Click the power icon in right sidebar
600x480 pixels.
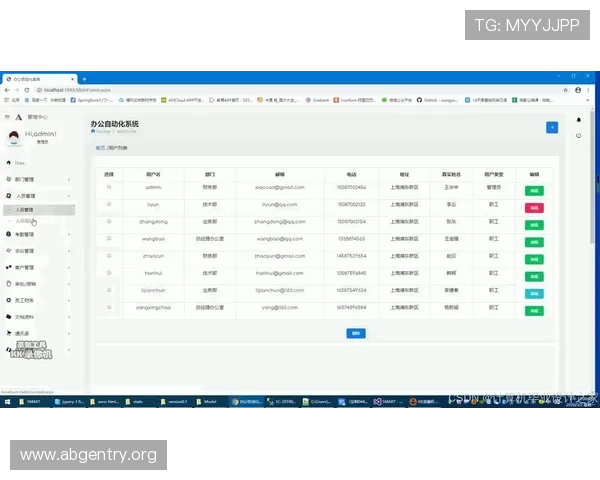tap(578, 135)
